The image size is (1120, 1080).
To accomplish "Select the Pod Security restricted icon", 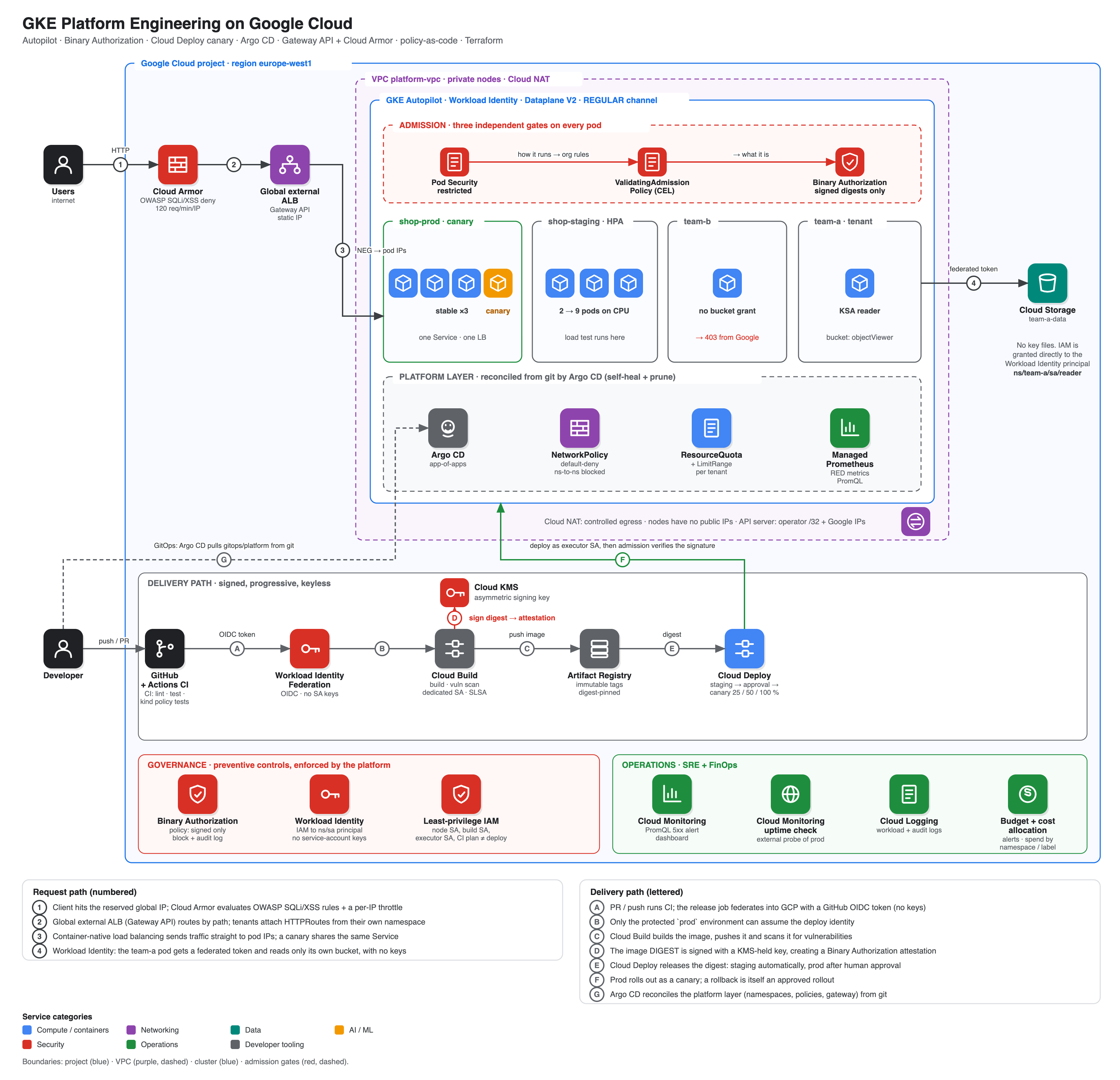I will [x=454, y=162].
